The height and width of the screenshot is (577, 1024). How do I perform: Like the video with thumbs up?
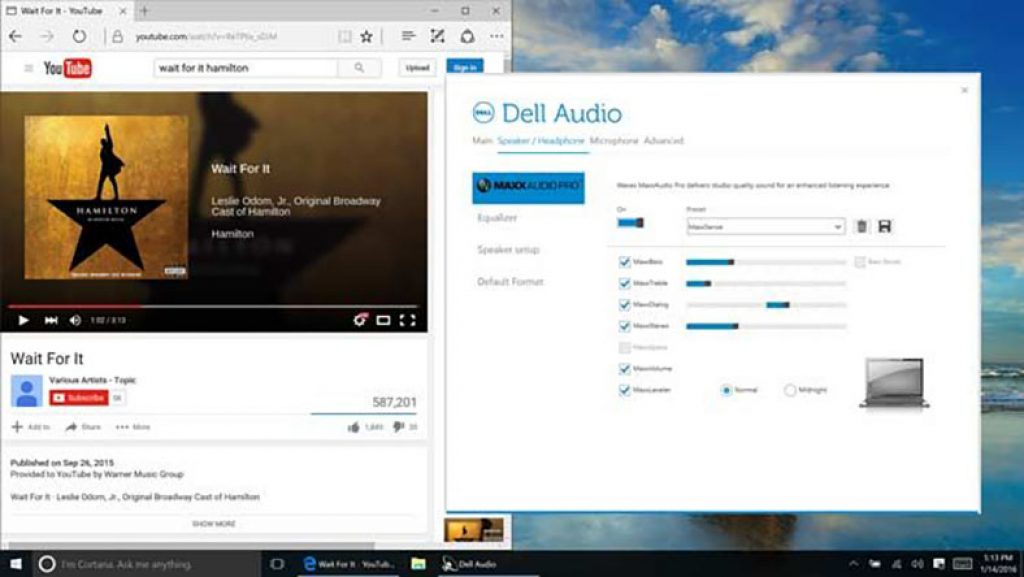click(x=353, y=427)
